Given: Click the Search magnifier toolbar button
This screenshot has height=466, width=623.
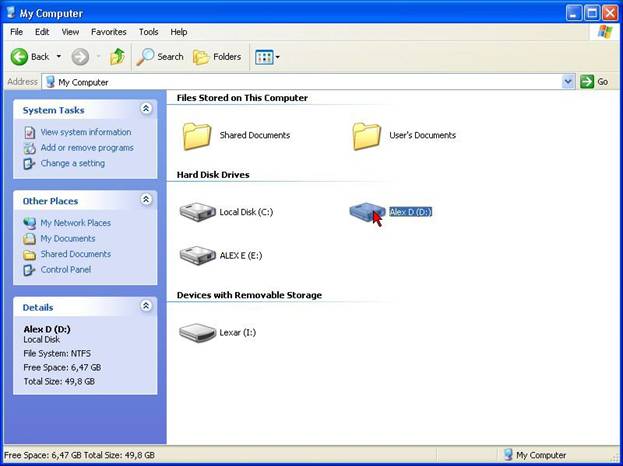Looking at the screenshot, I should click(x=160, y=57).
